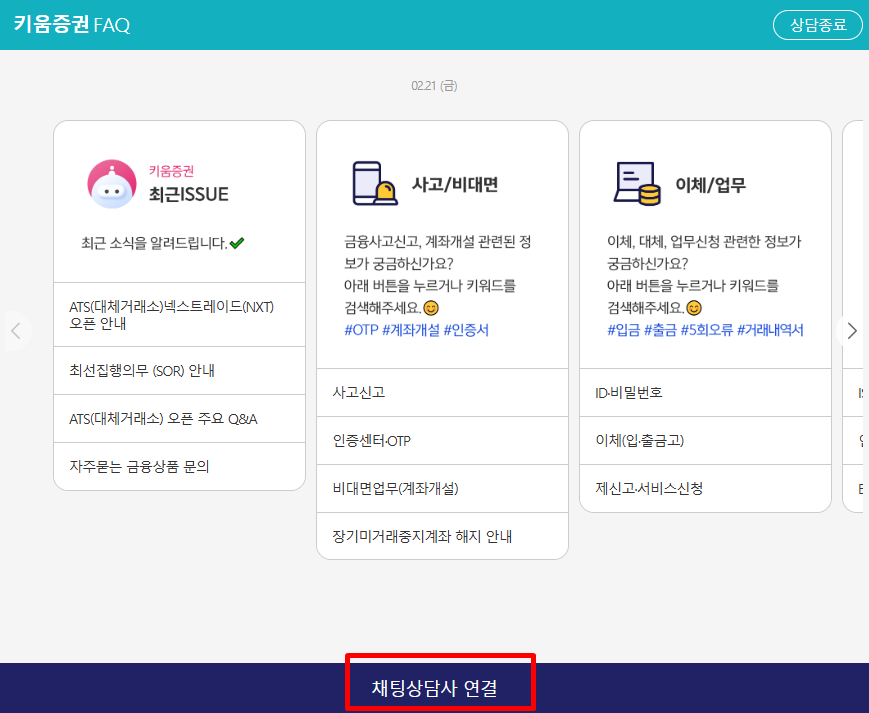Connect to 채팅상담사 연결
Image resolution: width=869 pixels, height=713 pixels.
[434, 688]
